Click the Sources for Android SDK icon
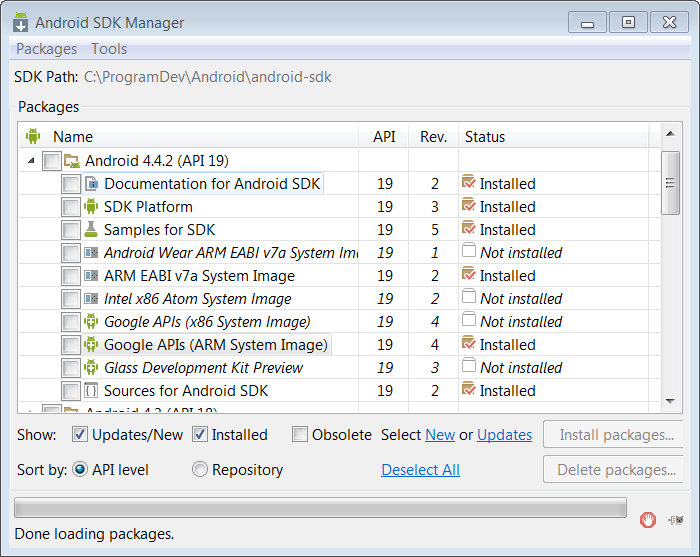Viewport: 700px width, 557px height. click(92, 391)
